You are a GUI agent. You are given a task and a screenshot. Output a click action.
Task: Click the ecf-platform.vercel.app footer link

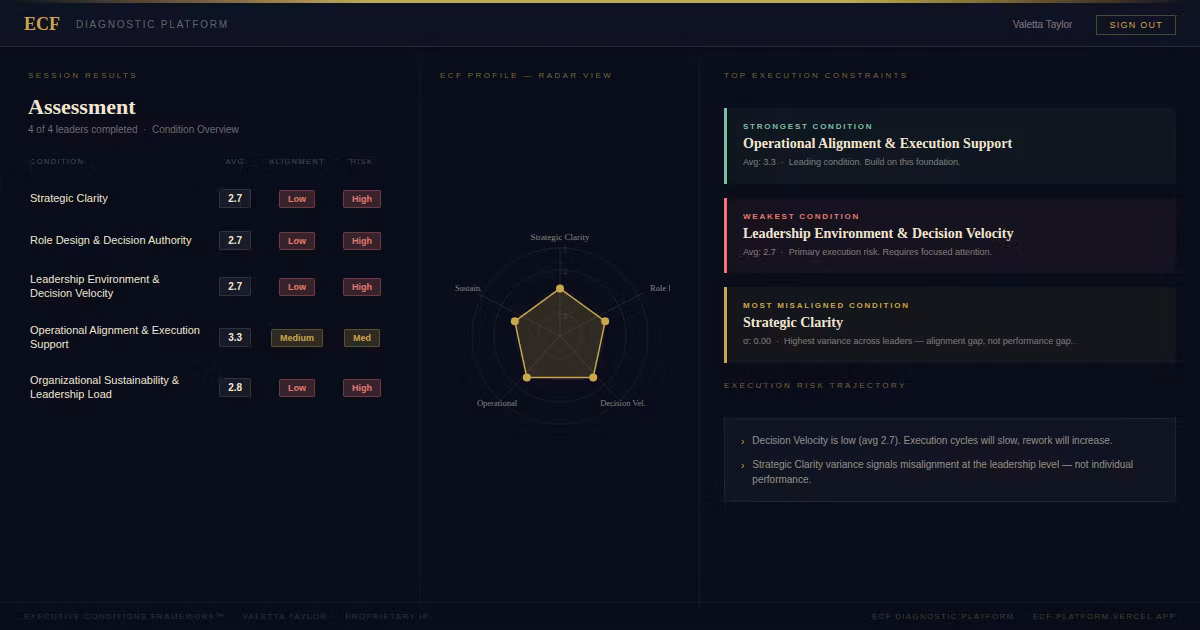click(1104, 616)
